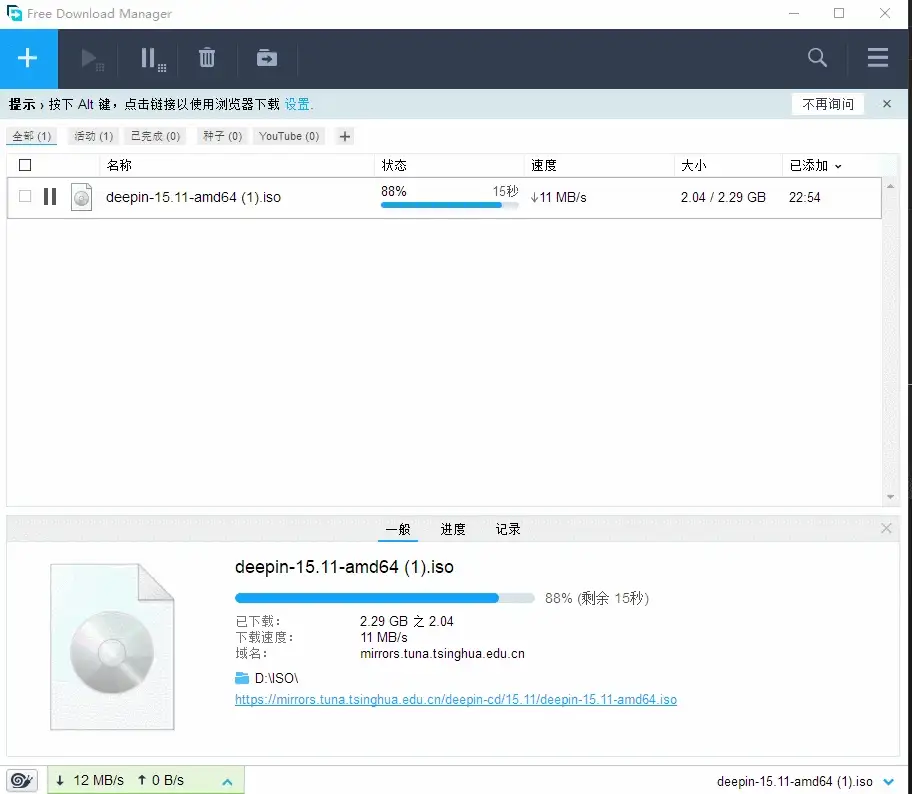The height and width of the screenshot is (794, 912).
Task: Sort by 已添加 column arrow
Action: pos(838,166)
